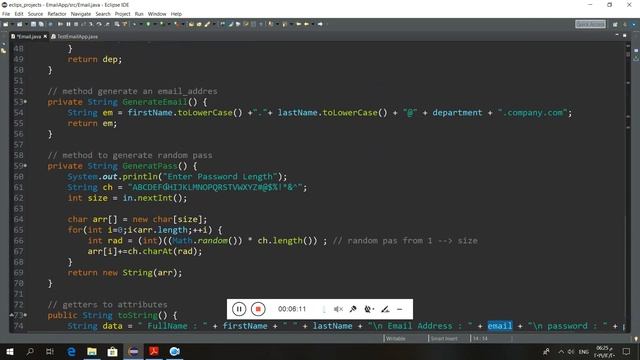Open Adobe Acrobat from the taskbar
The image size is (640, 360).
pyautogui.click(x=154, y=351)
